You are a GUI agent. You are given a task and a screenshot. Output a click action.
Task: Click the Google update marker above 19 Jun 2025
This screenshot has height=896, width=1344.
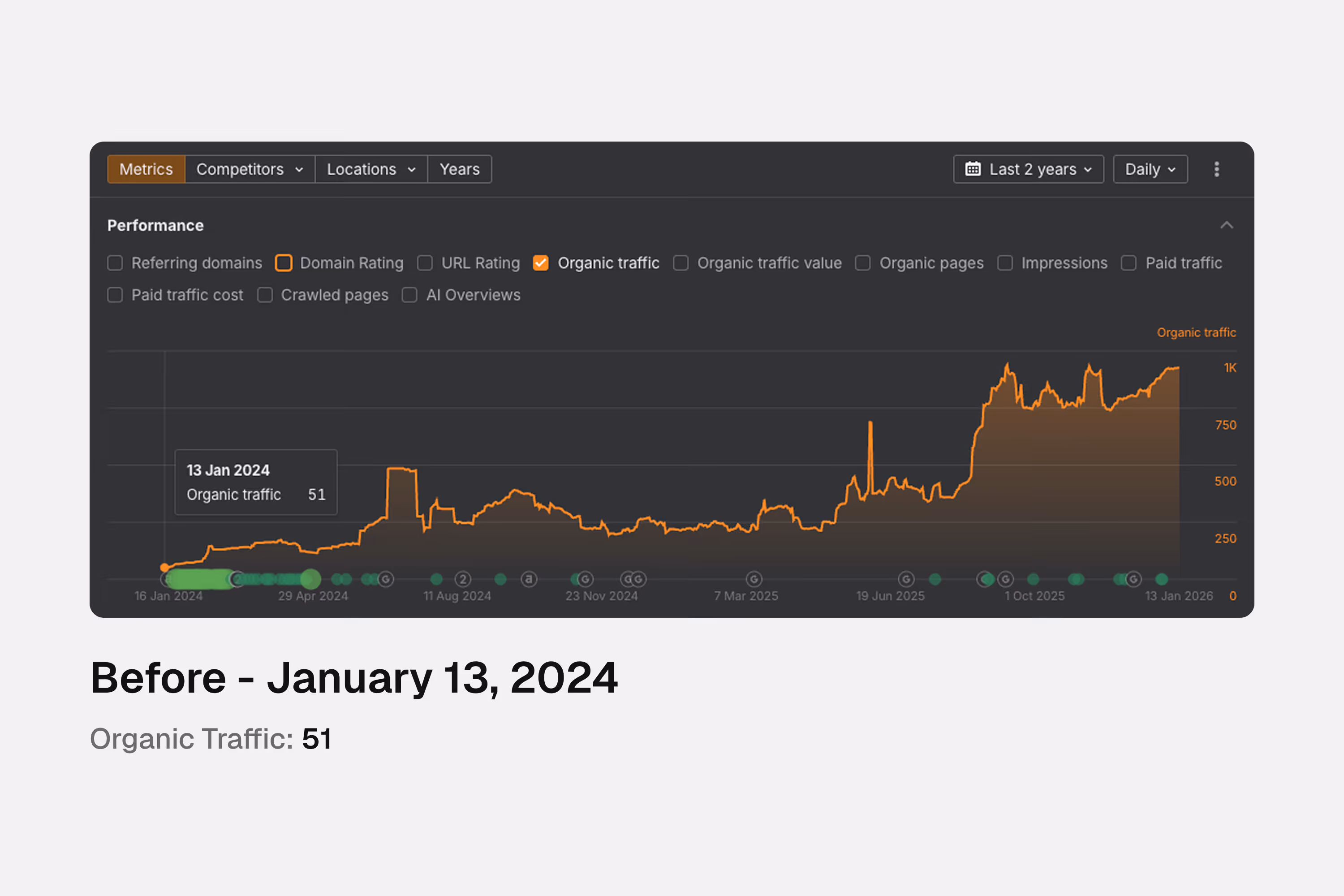tap(906, 579)
